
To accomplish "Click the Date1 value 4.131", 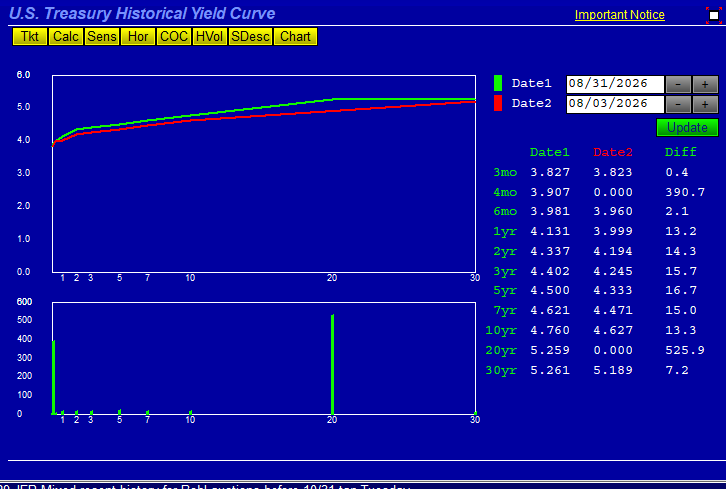I will [x=550, y=231].
